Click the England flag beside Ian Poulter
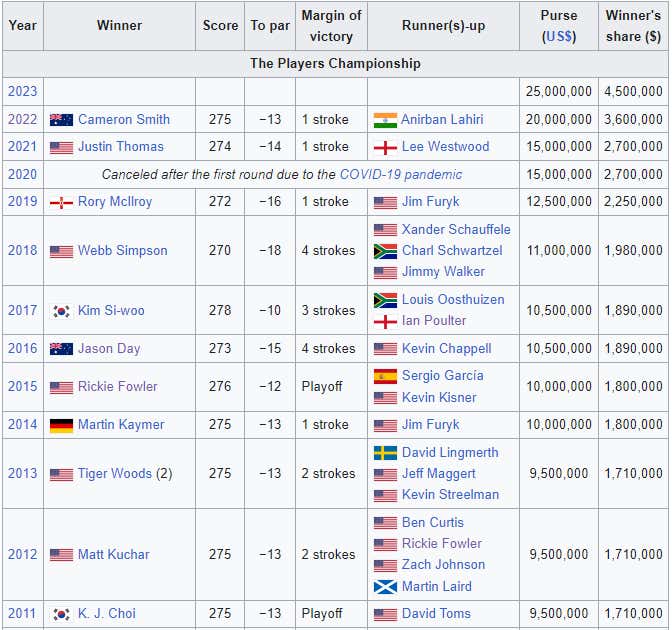Viewport: 672px width, 630px height. [385, 321]
